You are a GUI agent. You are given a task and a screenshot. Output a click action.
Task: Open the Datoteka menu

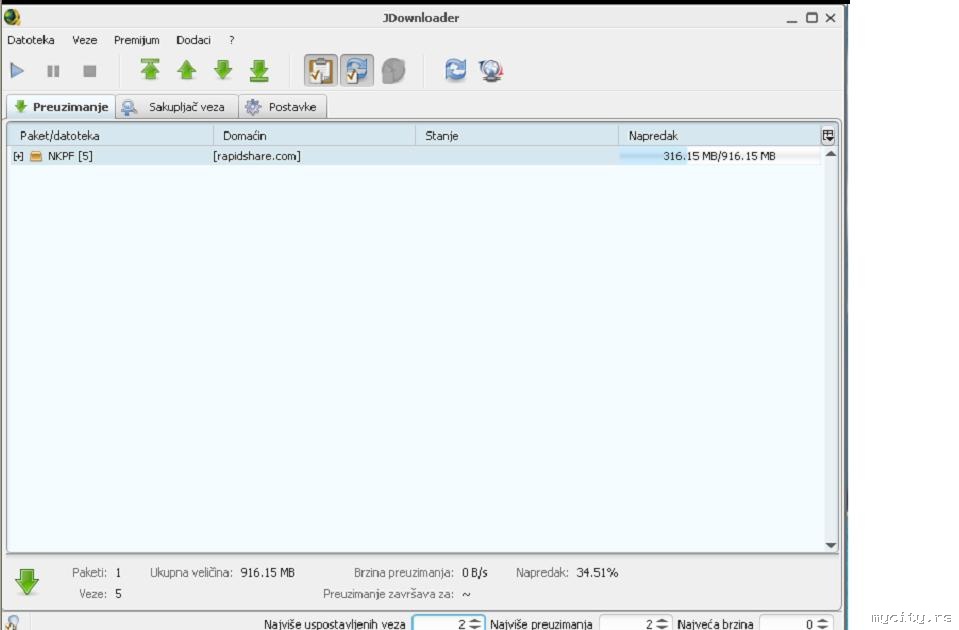point(31,40)
